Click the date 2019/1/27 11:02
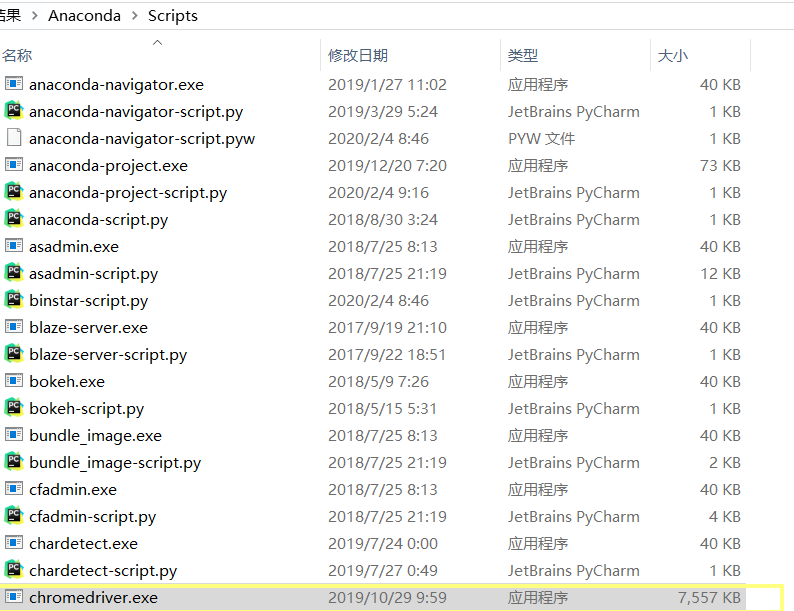This screenshot has width=794, height=611. 387,85
